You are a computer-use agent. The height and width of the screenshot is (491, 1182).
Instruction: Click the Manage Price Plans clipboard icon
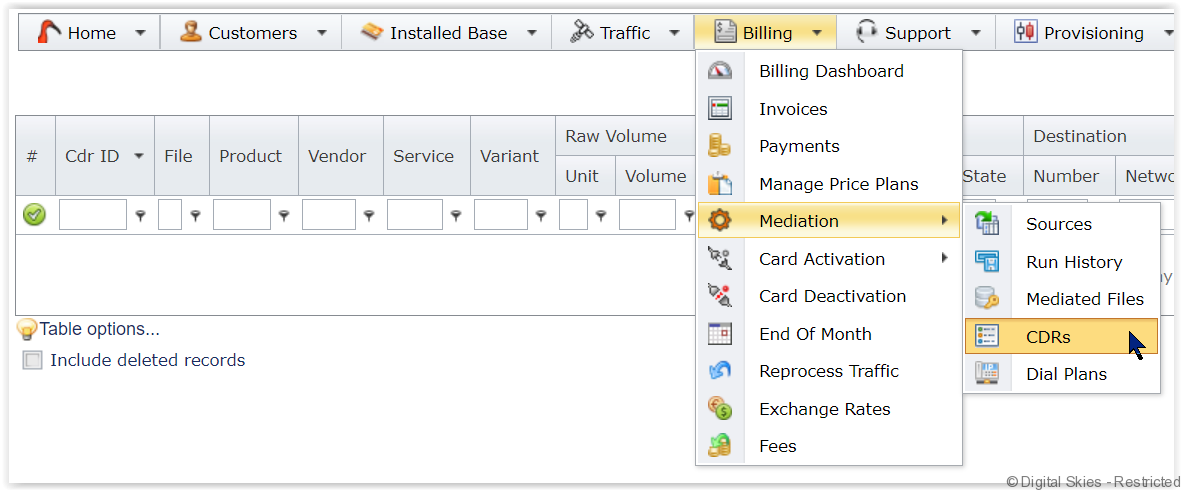(x=719, y=184)
